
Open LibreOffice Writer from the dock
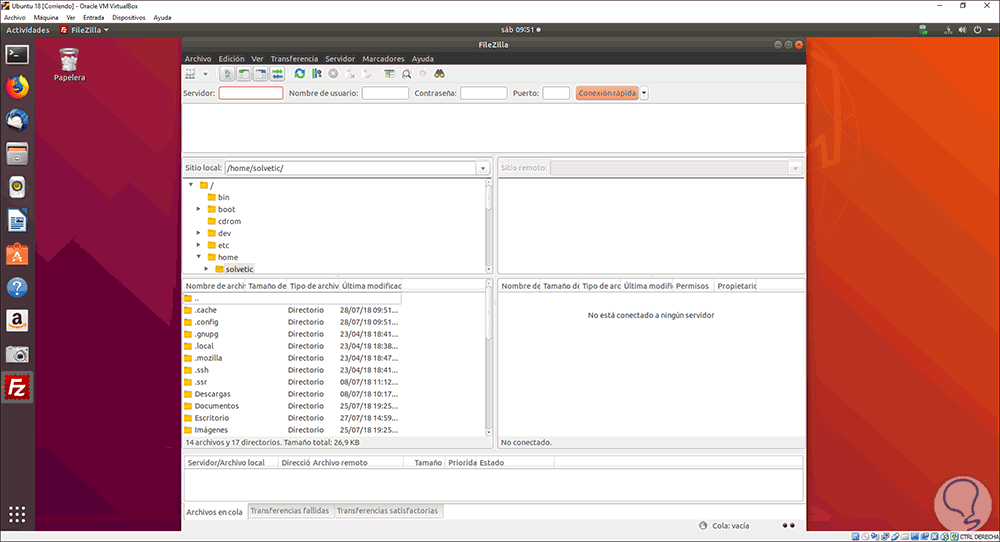click(x=17, y=221)
